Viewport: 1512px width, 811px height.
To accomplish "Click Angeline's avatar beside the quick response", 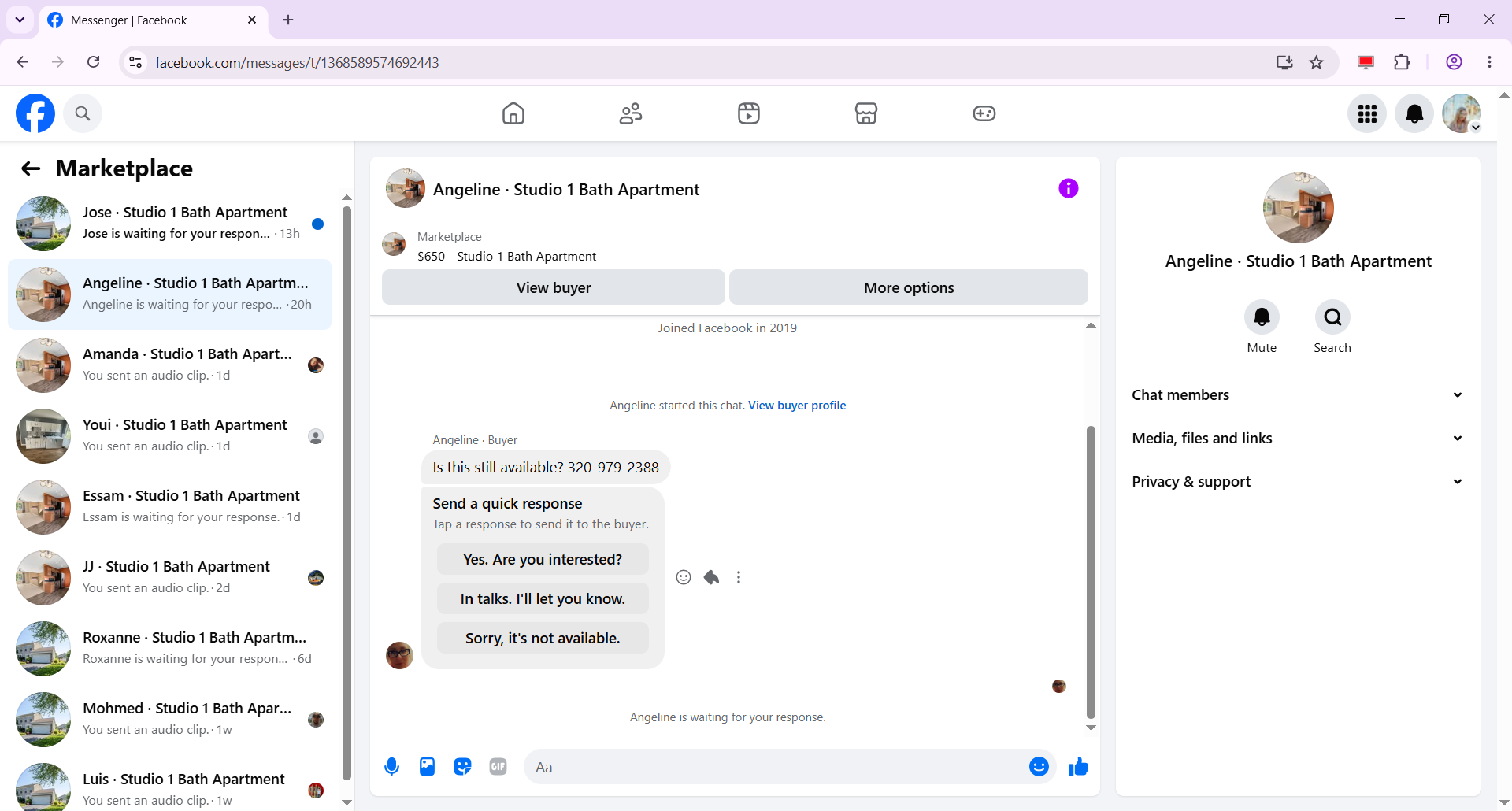I will pyautogui.click(x=399, y=655).
